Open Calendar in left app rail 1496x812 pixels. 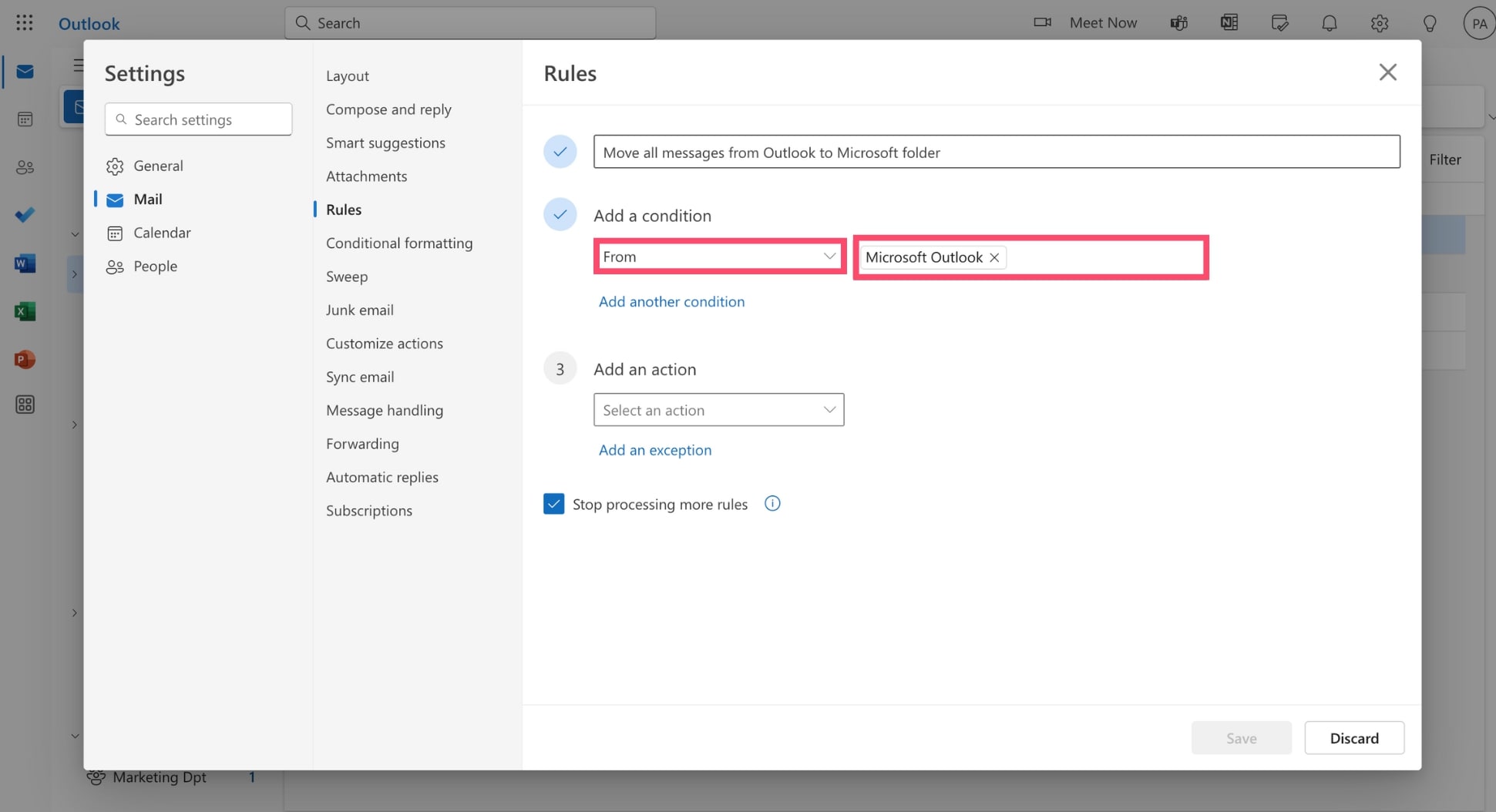pos(25,119)
